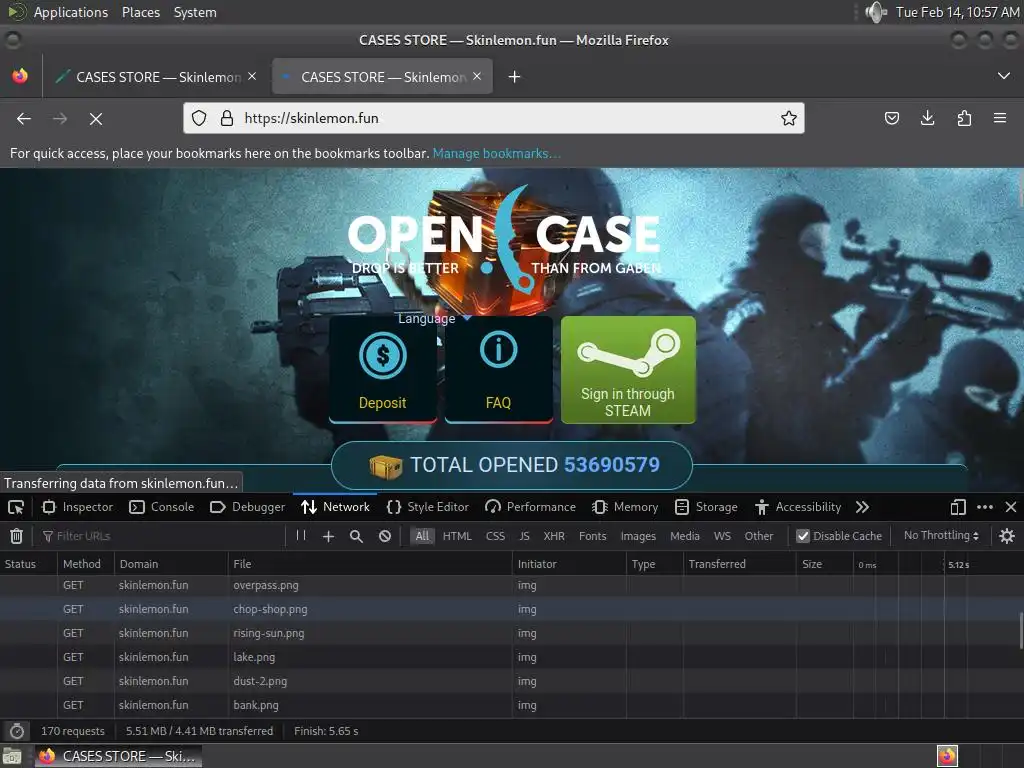Open a new browser tab

(515, 77)
